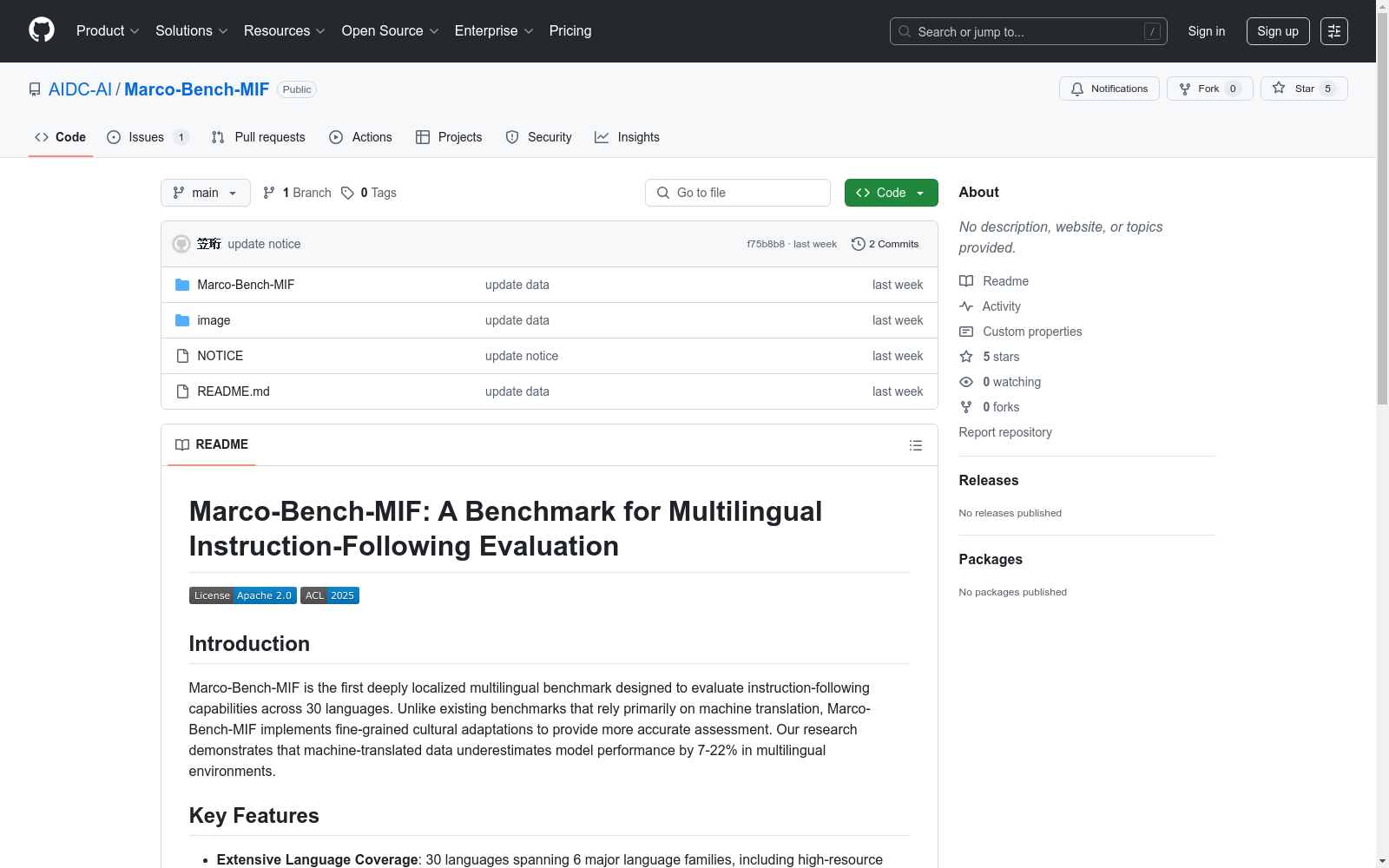The image size is (1389, 868).
Task: Click the Sign in link
Action: 1207,31
